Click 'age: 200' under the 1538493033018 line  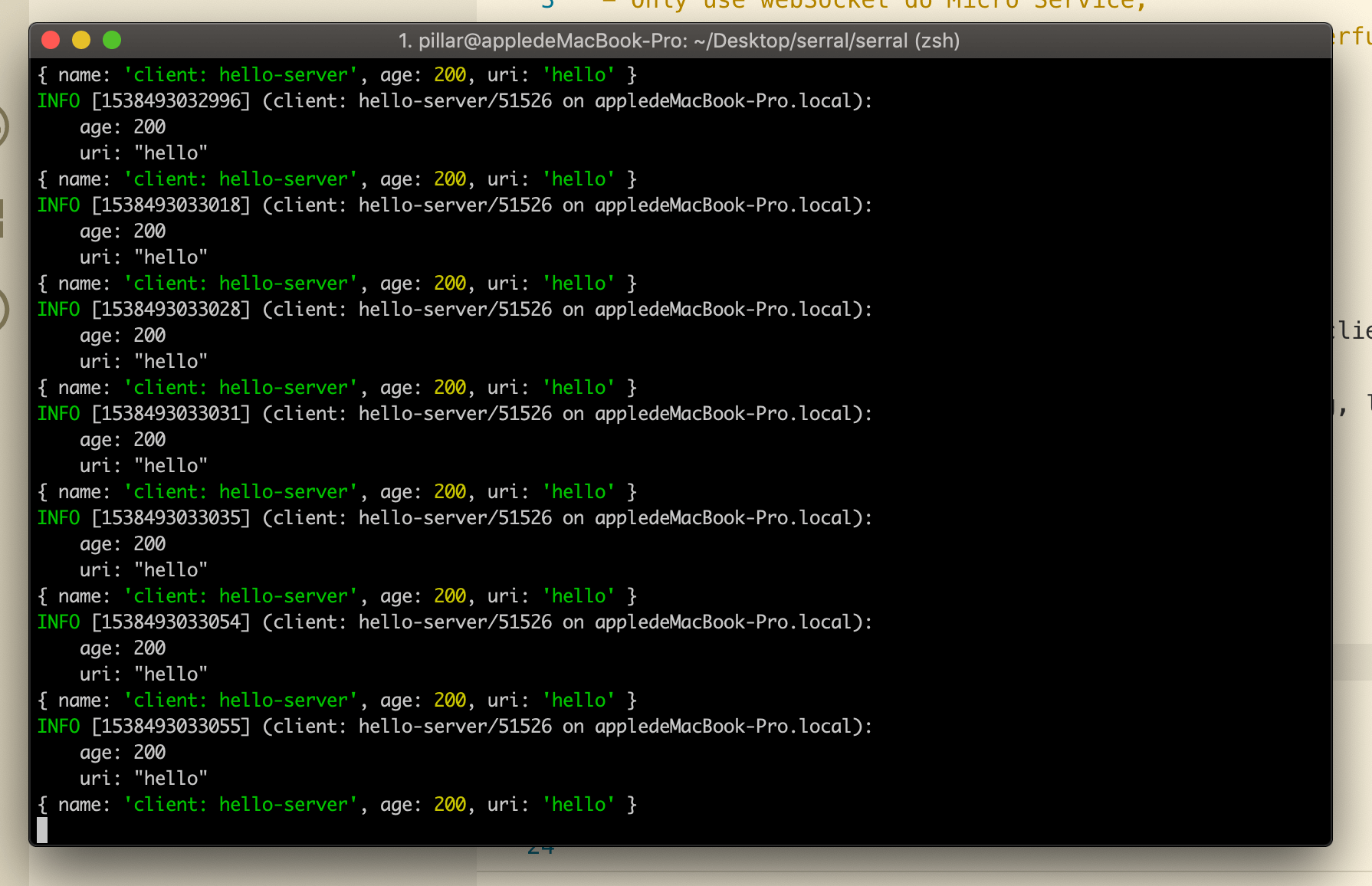(123, 231)
